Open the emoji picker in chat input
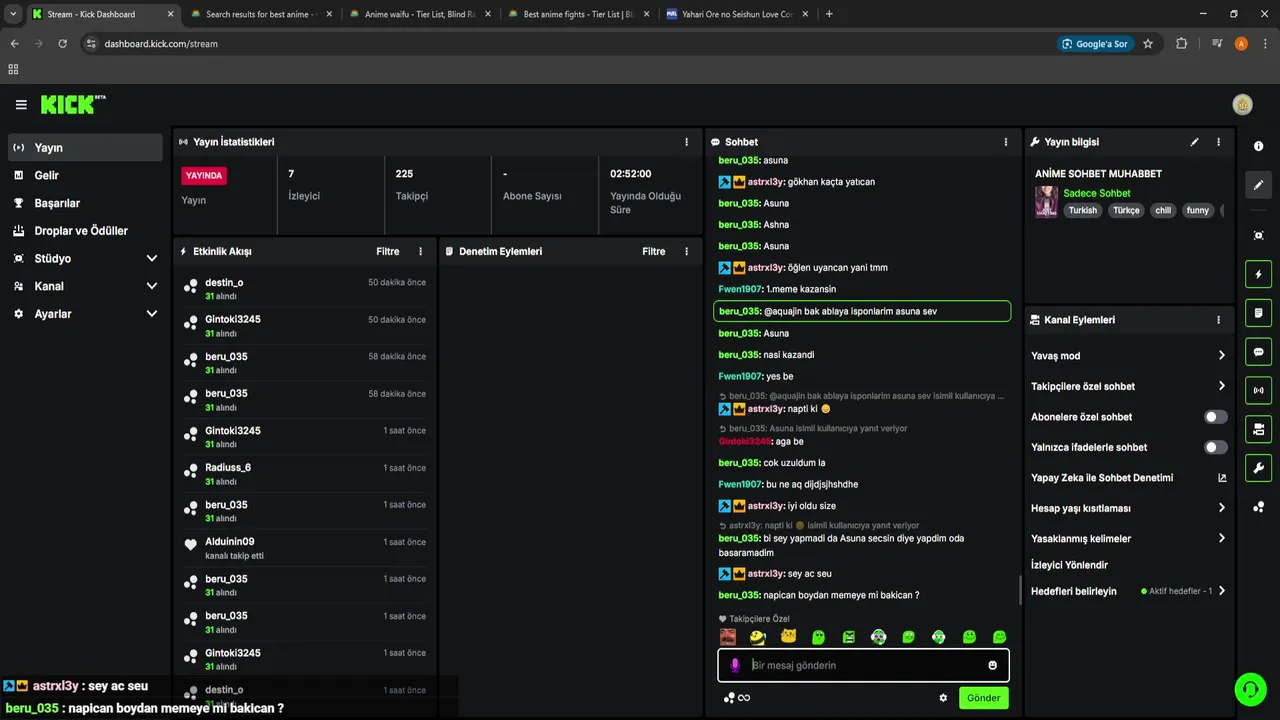Image resolution: width=1280 pixels, height=720 pixels. click(x=992, y=665)
